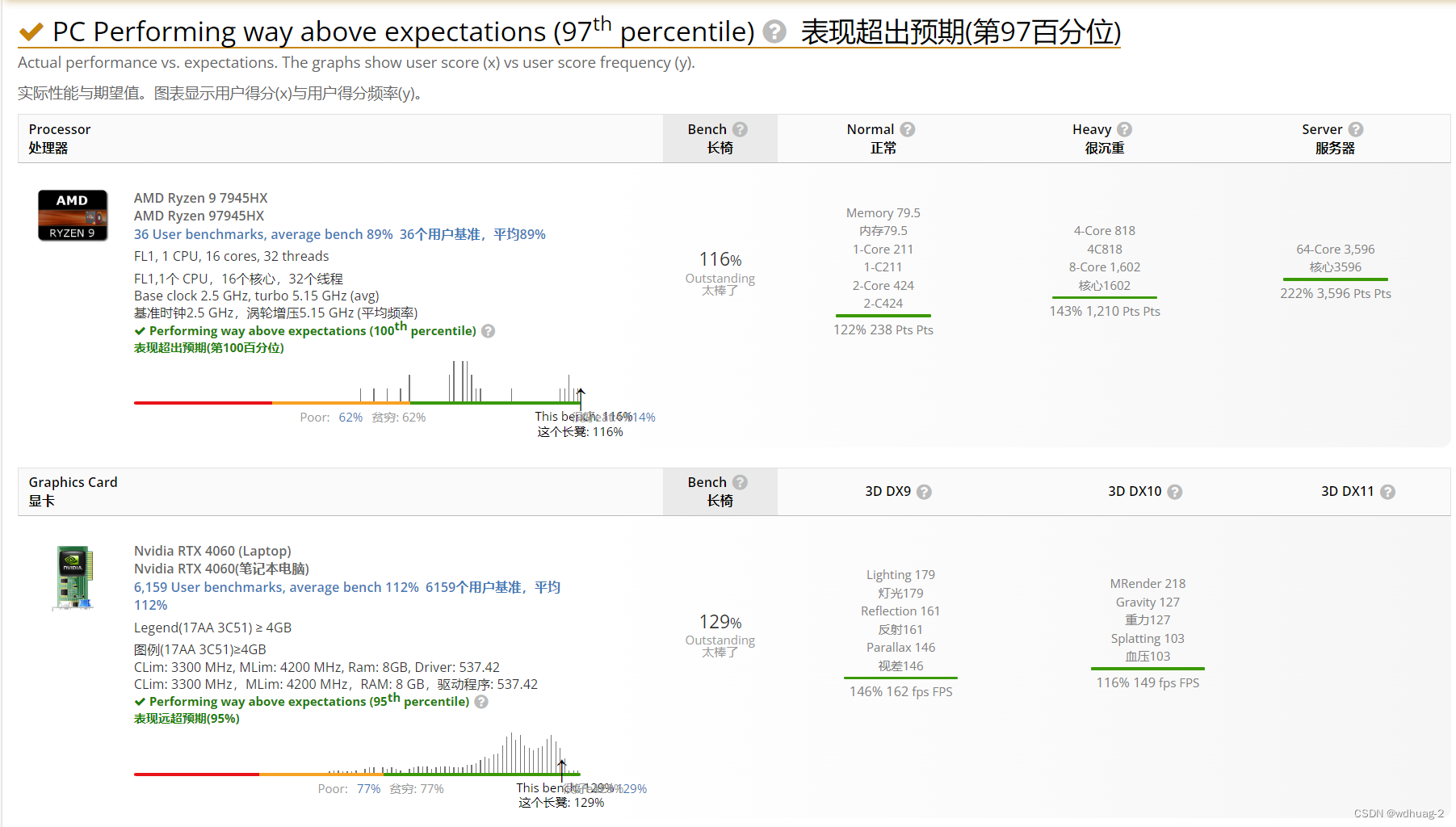1456x827 pixels.
Task: Open help icon next to Heavy column header
Action: click(1124, 129)
